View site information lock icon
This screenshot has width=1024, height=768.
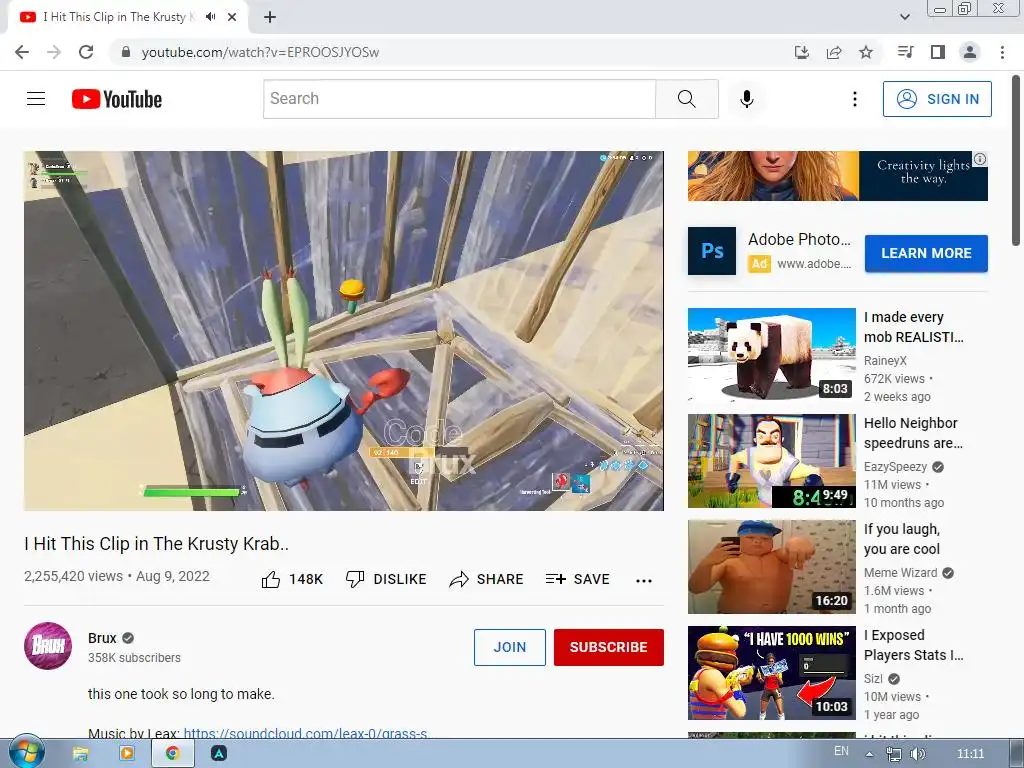(126, 52)
